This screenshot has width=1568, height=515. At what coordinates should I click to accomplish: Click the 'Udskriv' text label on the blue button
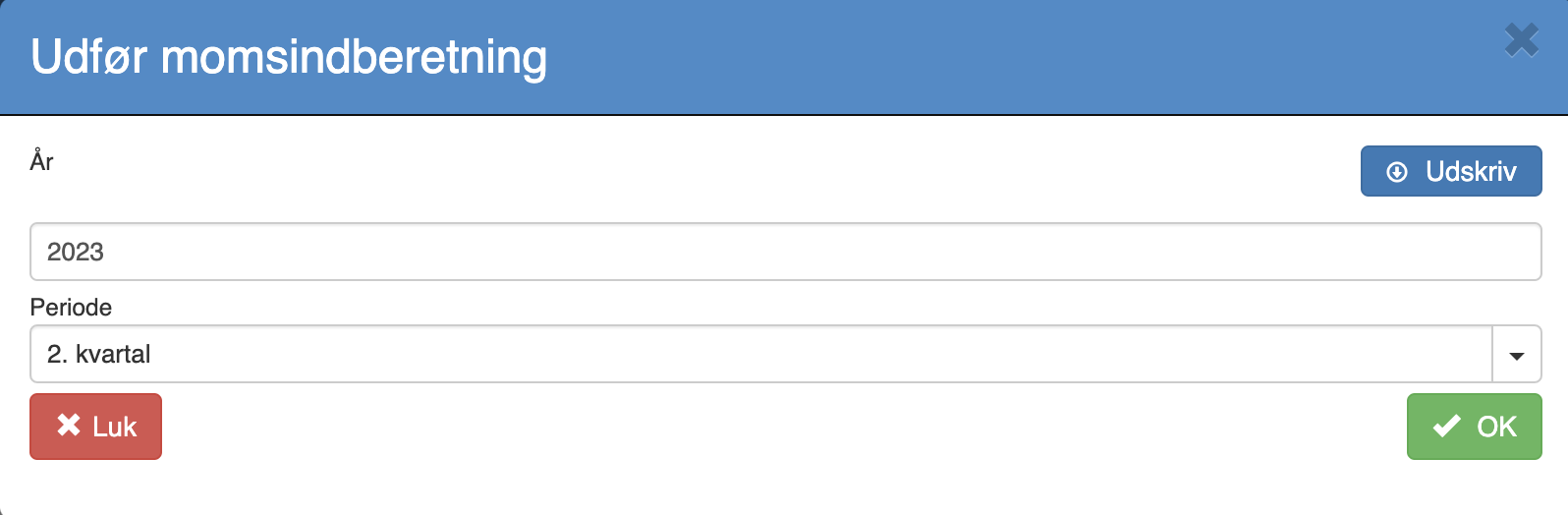point(1471,171)
